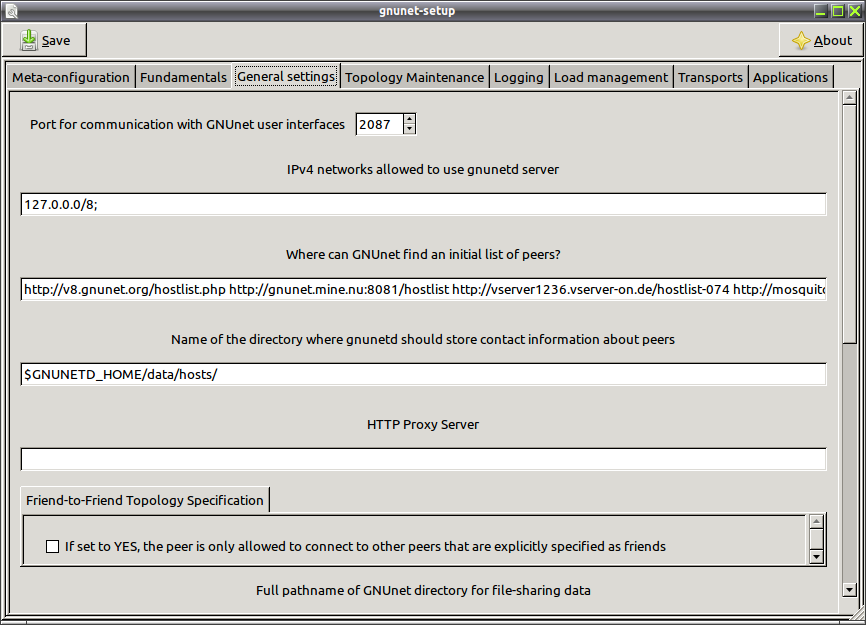Click the label about storing contact information about peers

[x=423, y=340]
